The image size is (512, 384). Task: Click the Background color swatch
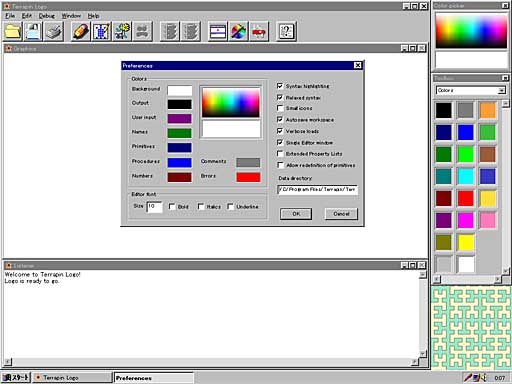coord(180,90)
